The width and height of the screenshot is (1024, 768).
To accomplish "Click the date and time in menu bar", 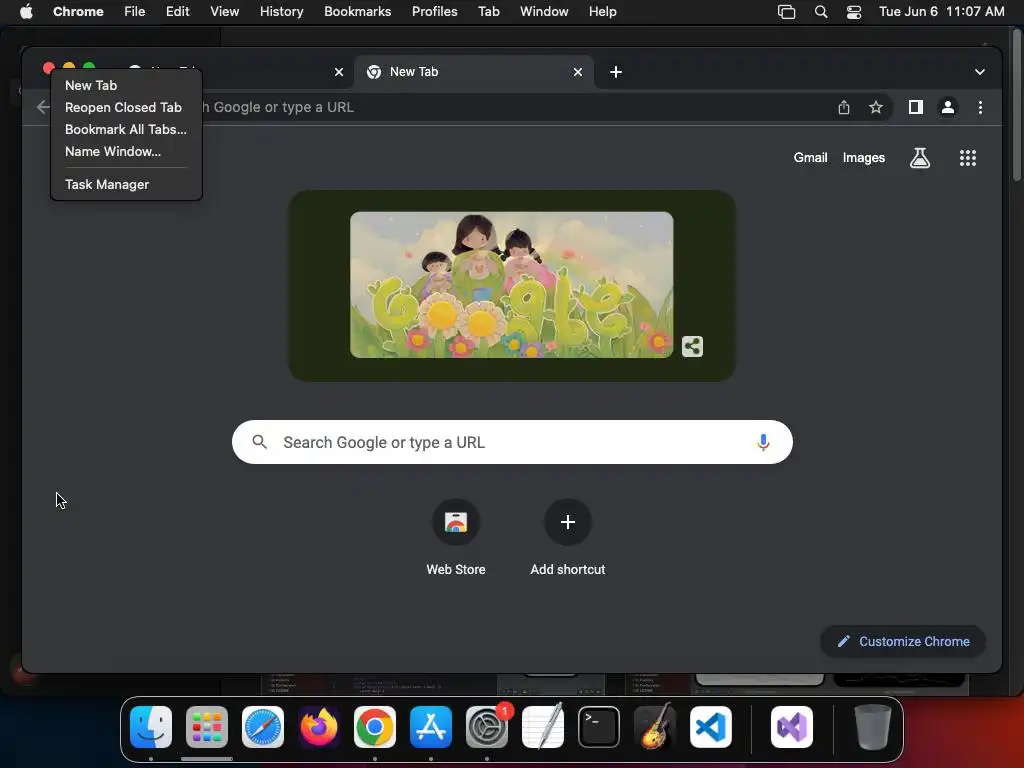I will point(941,12).
